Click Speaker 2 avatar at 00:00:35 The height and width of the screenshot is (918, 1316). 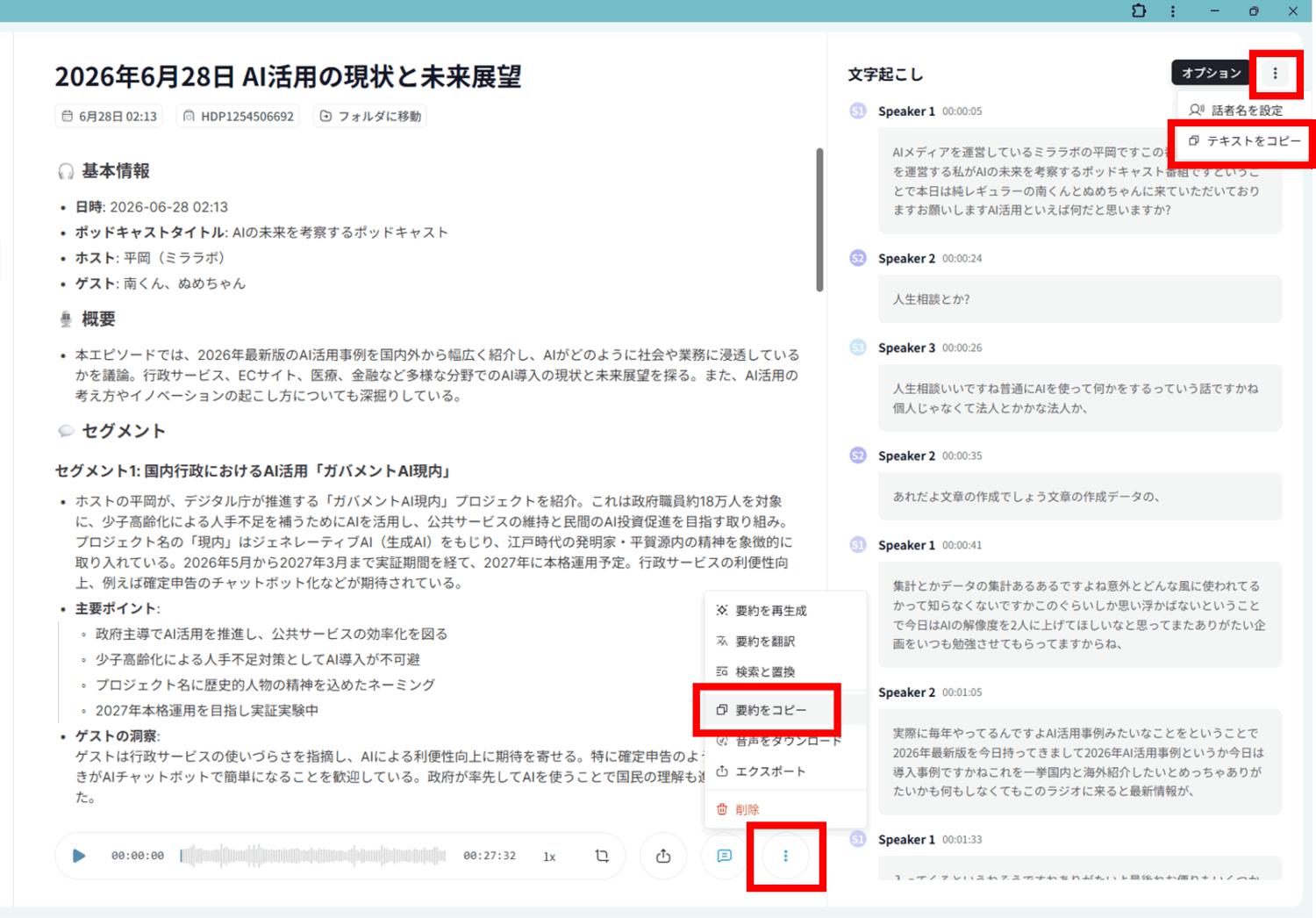click(858, 455)
